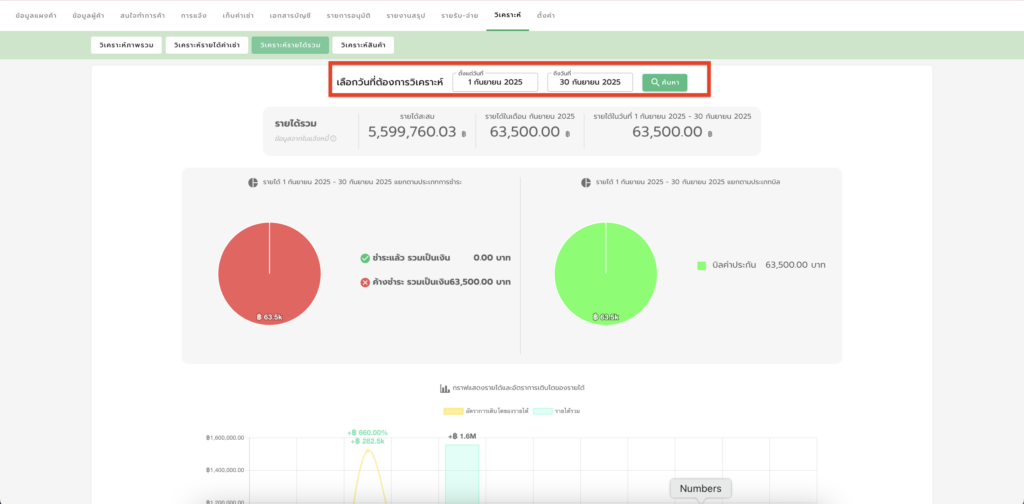Click the ฿1,400,000.00 axis label
The image size is (1024, 504).
coord(225,470)
